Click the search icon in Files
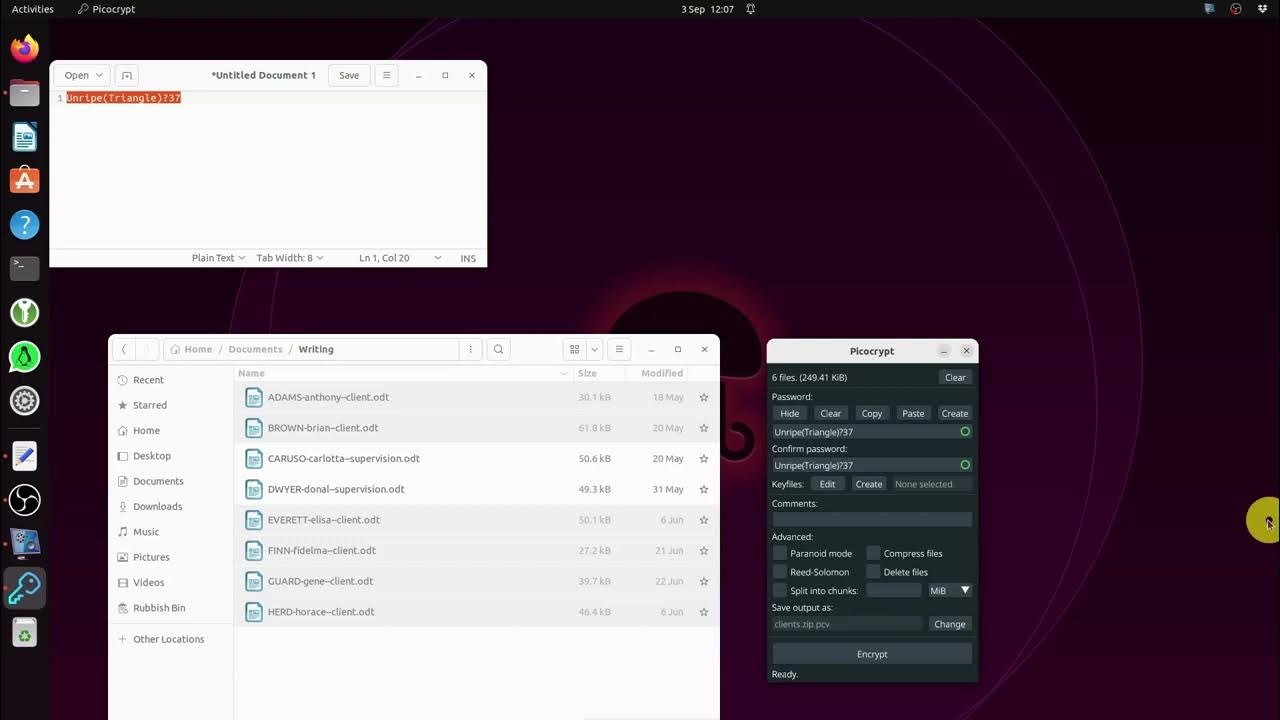Viewport: 1280px width, 720px height. click(498, 349)
